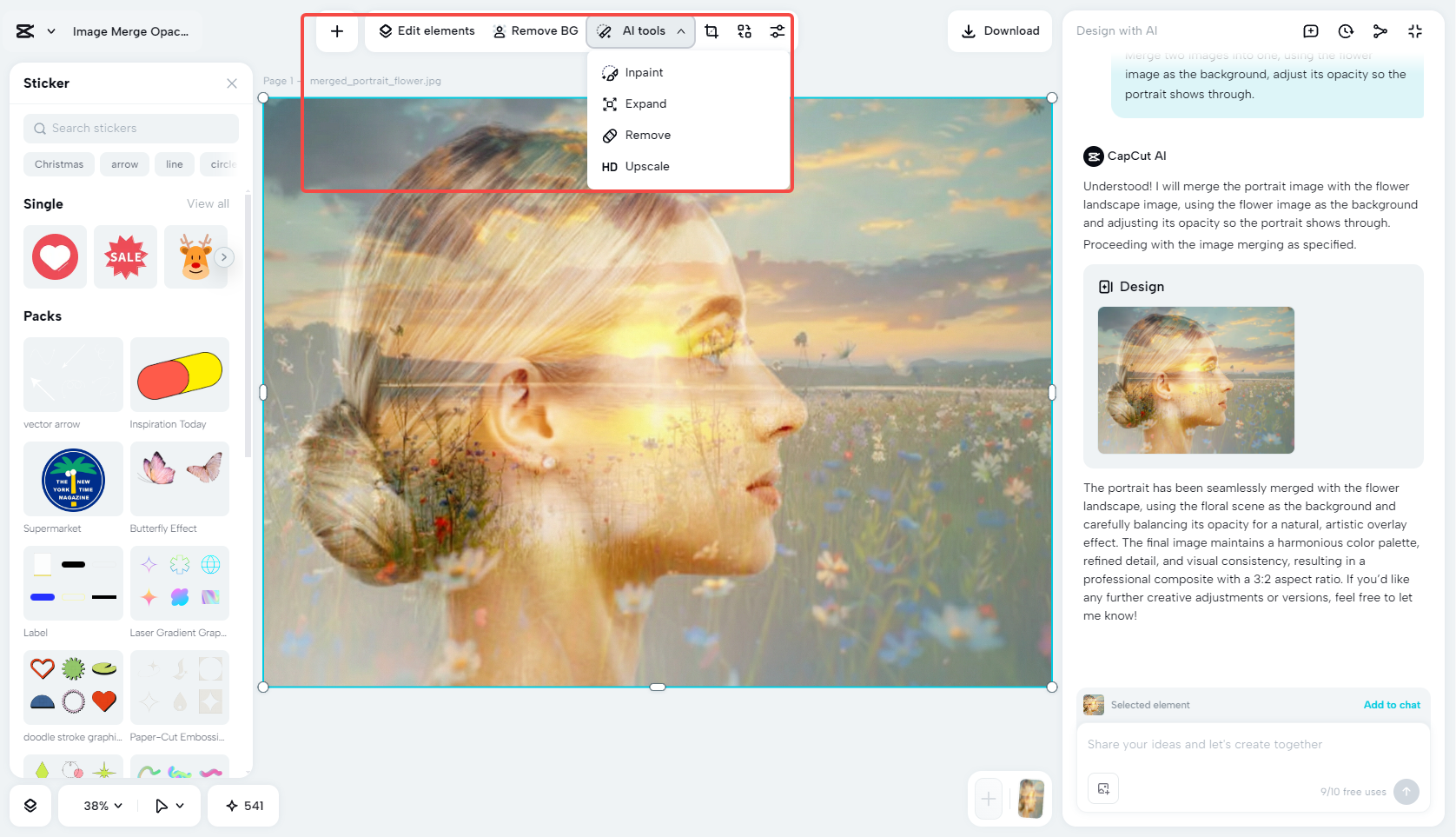This screenshot has height=837, width=1456.
Task: Open the 38% zoom dropdown
Action: pos(103,806)
